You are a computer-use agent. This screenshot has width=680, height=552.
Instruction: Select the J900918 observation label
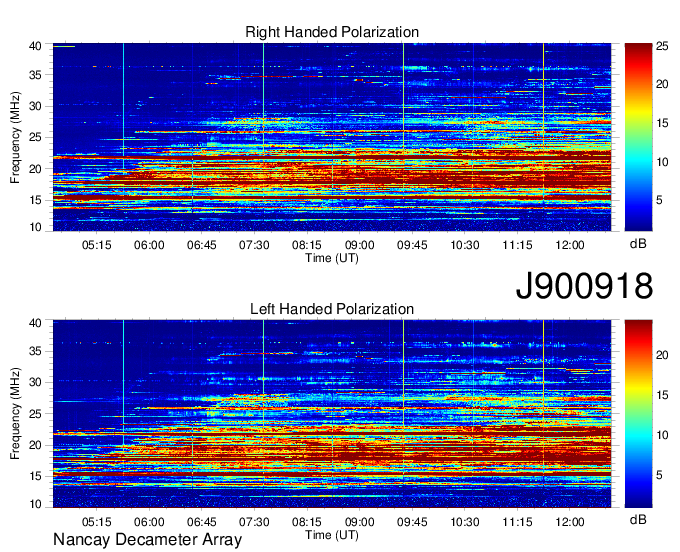coord(584,286)
